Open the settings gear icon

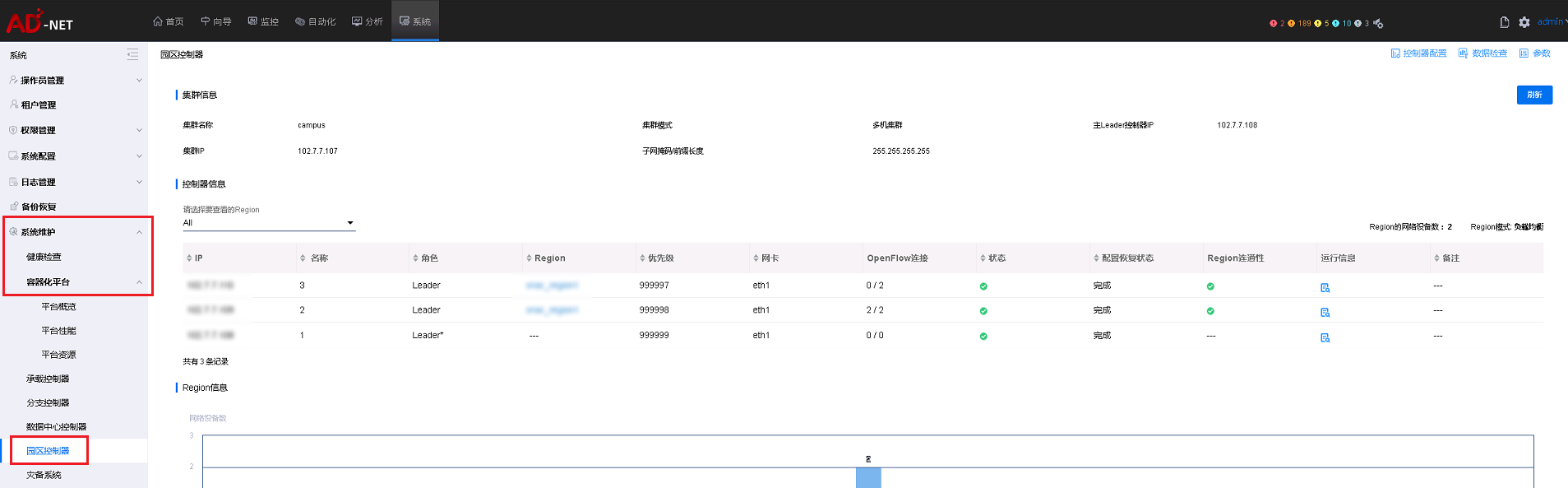point(1524,22)
